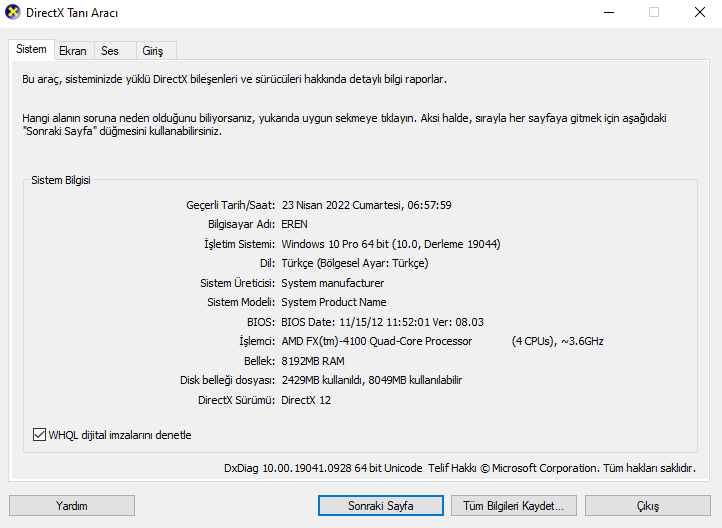Minimize the DirectX Tanı Aracı window
The width and height of the screenshot is (722, 528).
pos(609,12)
